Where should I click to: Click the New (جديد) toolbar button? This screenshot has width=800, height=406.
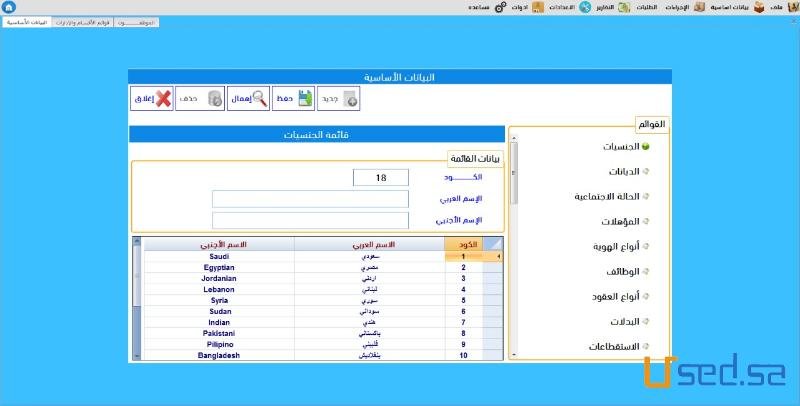pyautogui.click(x=339, y=98)
